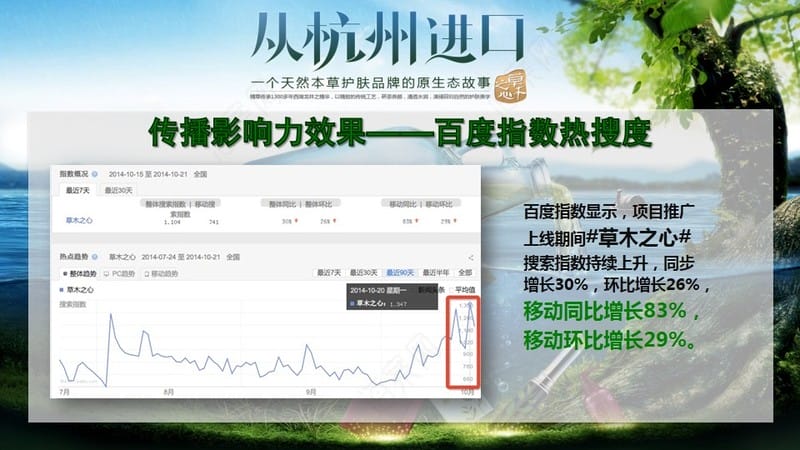Click the help icon beside 指数概况
Image resolution: width=800 pixels, height=450 pixels.
(x=95, y=174)
